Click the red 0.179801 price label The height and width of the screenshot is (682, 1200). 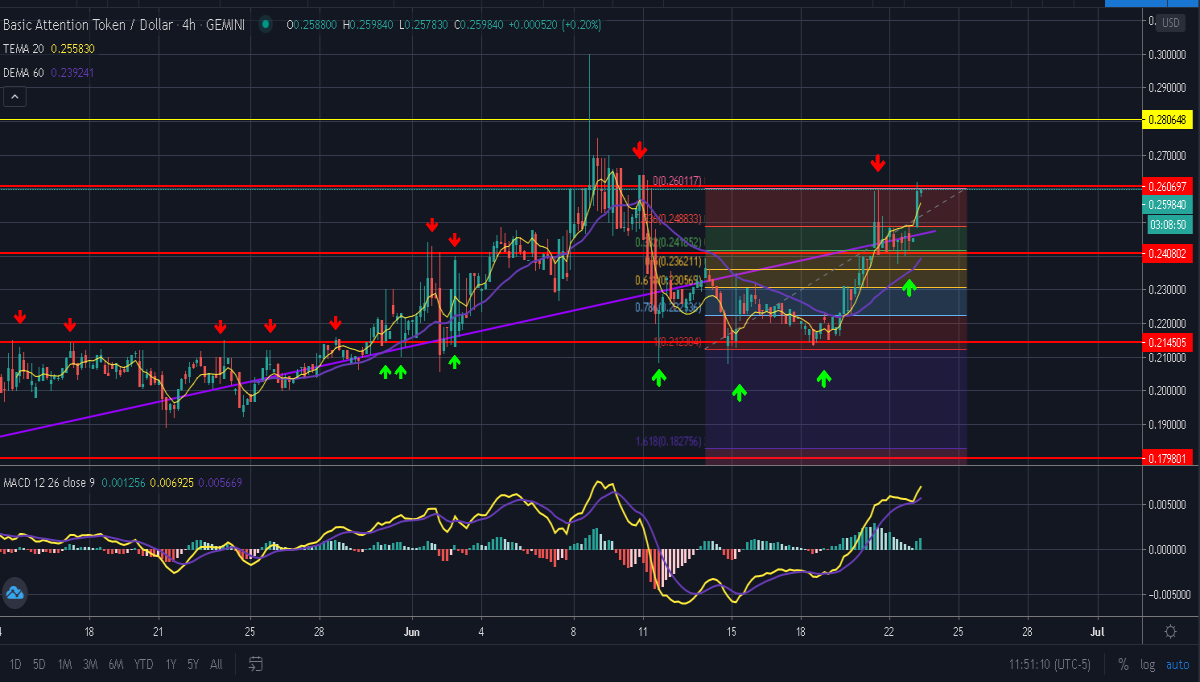(1168, 459)
